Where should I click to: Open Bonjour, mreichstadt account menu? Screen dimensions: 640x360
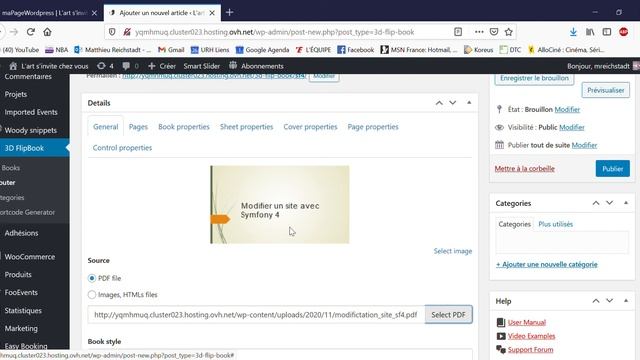tap(598, 66)
